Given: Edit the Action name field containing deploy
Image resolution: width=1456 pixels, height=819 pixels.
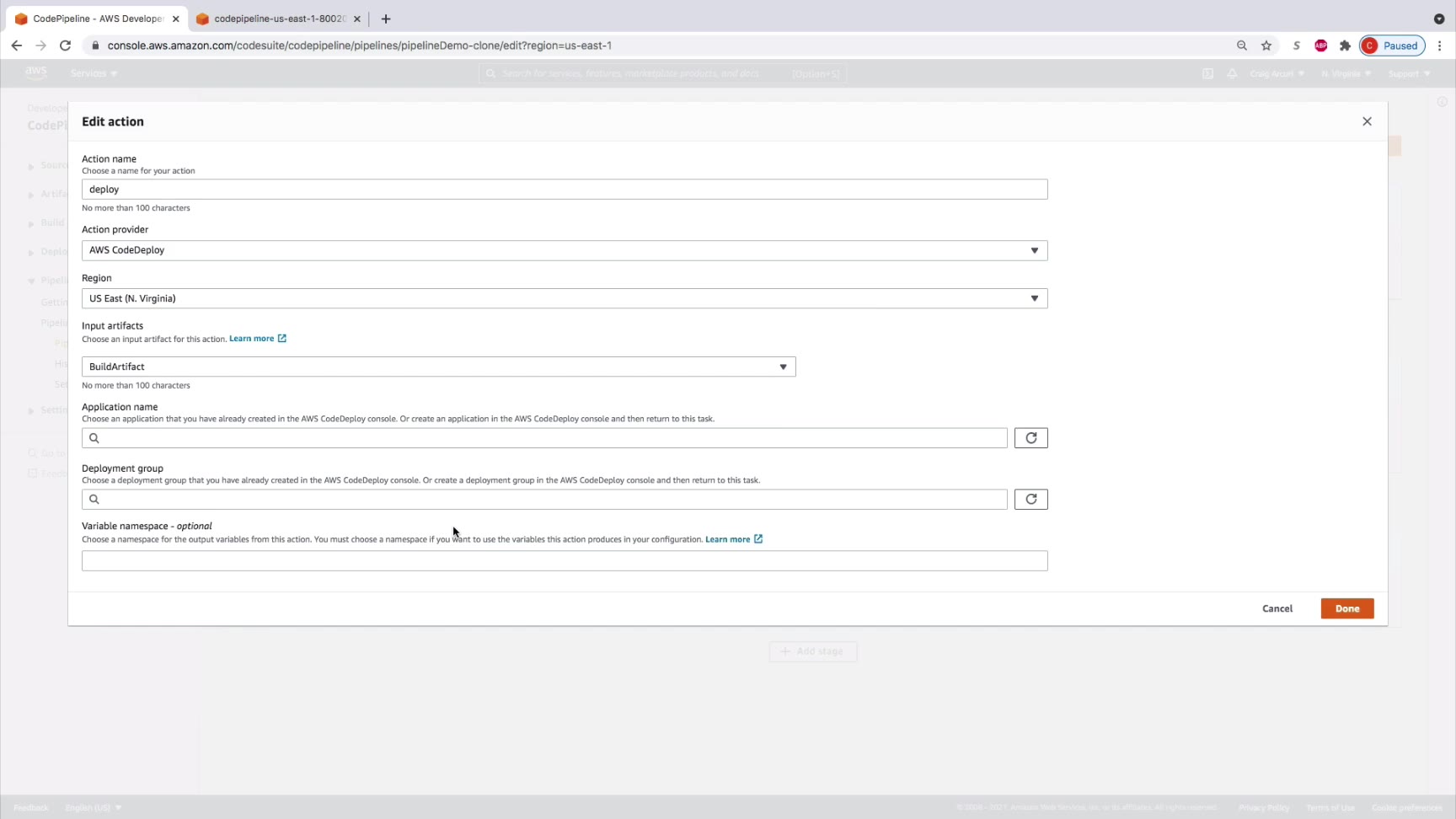Looking at the screenshot, I should 565,190.
